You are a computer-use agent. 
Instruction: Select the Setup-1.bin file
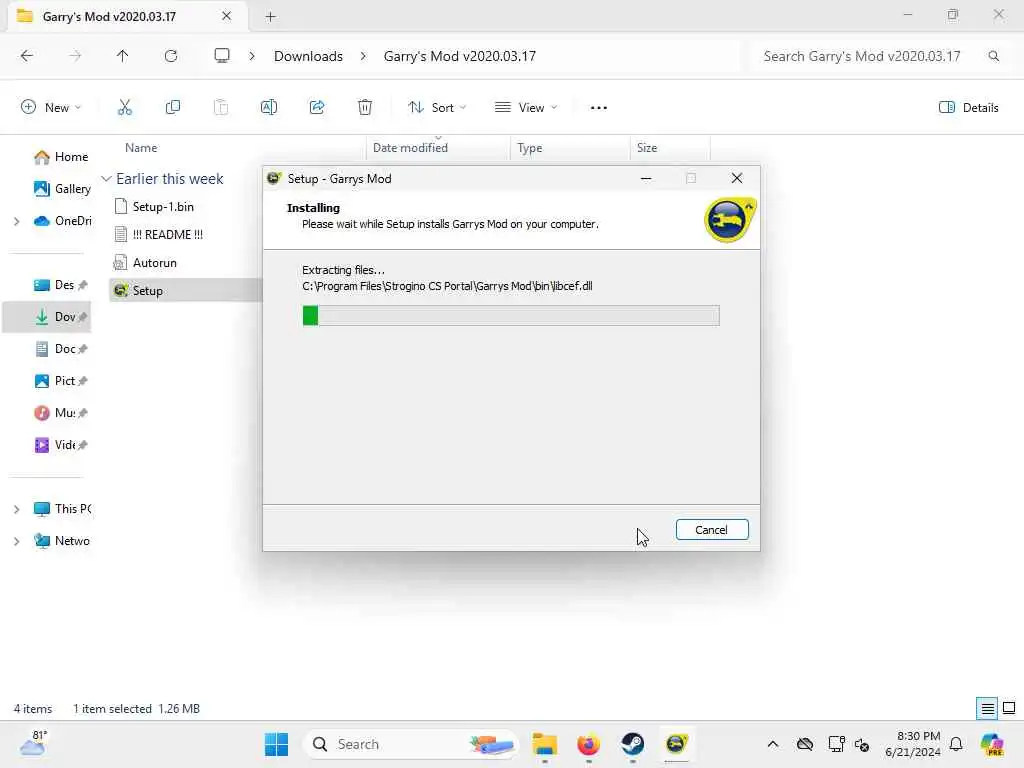pos(163,207)
